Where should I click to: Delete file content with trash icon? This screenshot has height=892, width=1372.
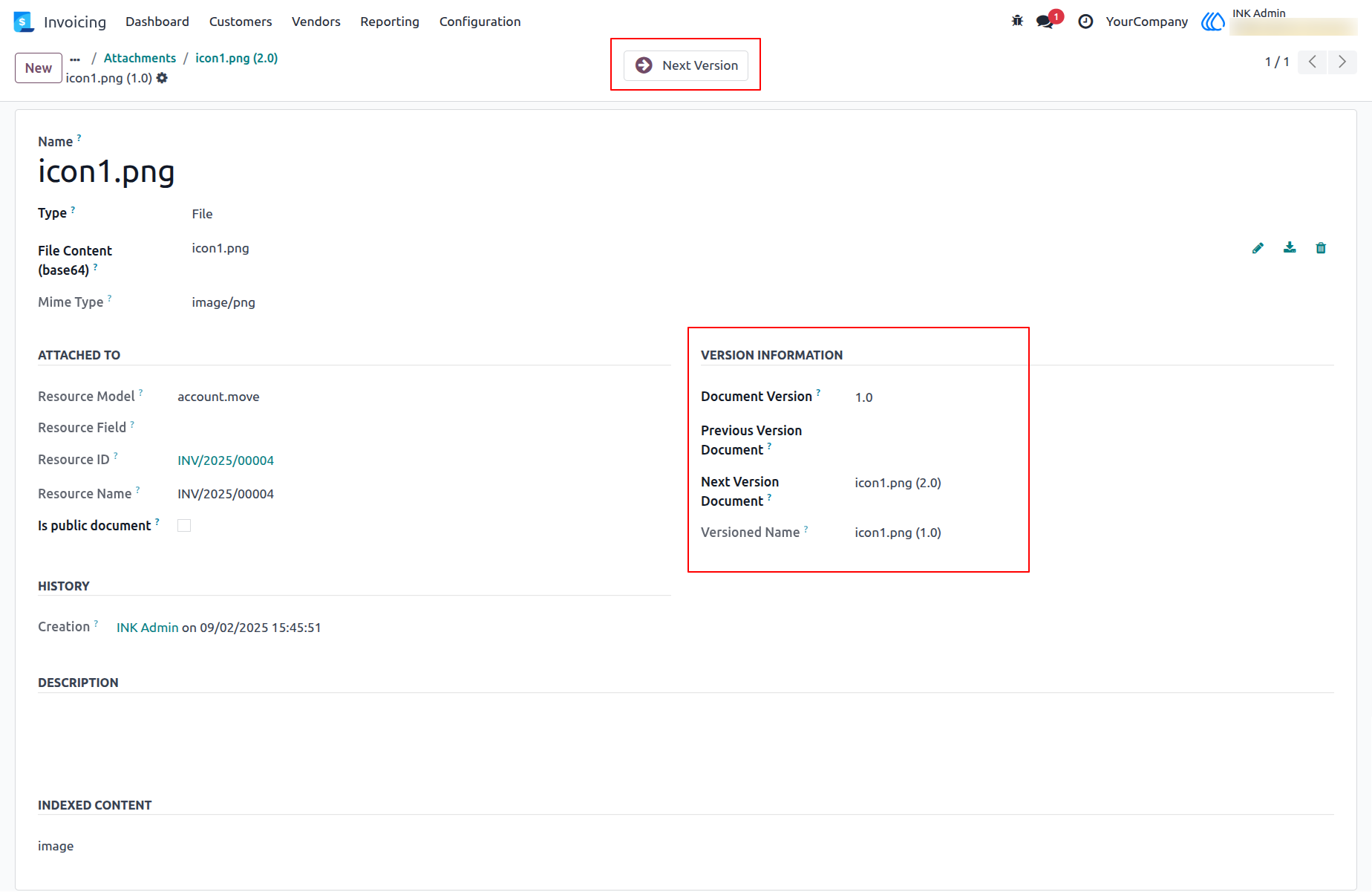coord(1321,248)
